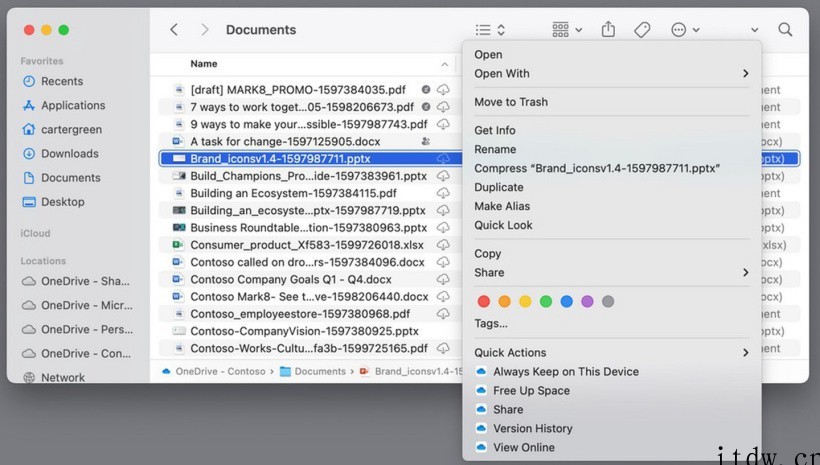Screen dimensions: 820x465
Task: Apply the purple tag color
Action: click(x=587, y=301)
